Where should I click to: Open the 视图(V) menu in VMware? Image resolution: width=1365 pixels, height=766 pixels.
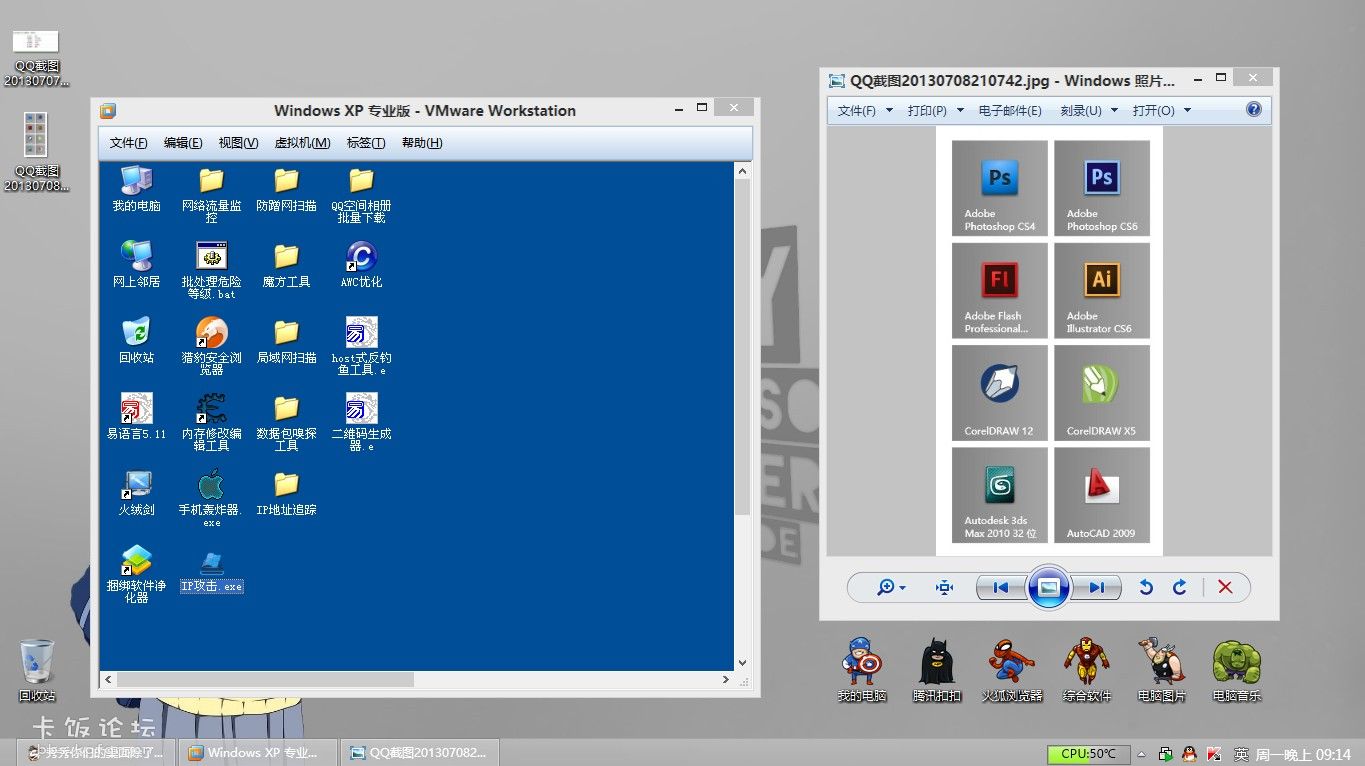pyautogui.click(x=238, y=143)
